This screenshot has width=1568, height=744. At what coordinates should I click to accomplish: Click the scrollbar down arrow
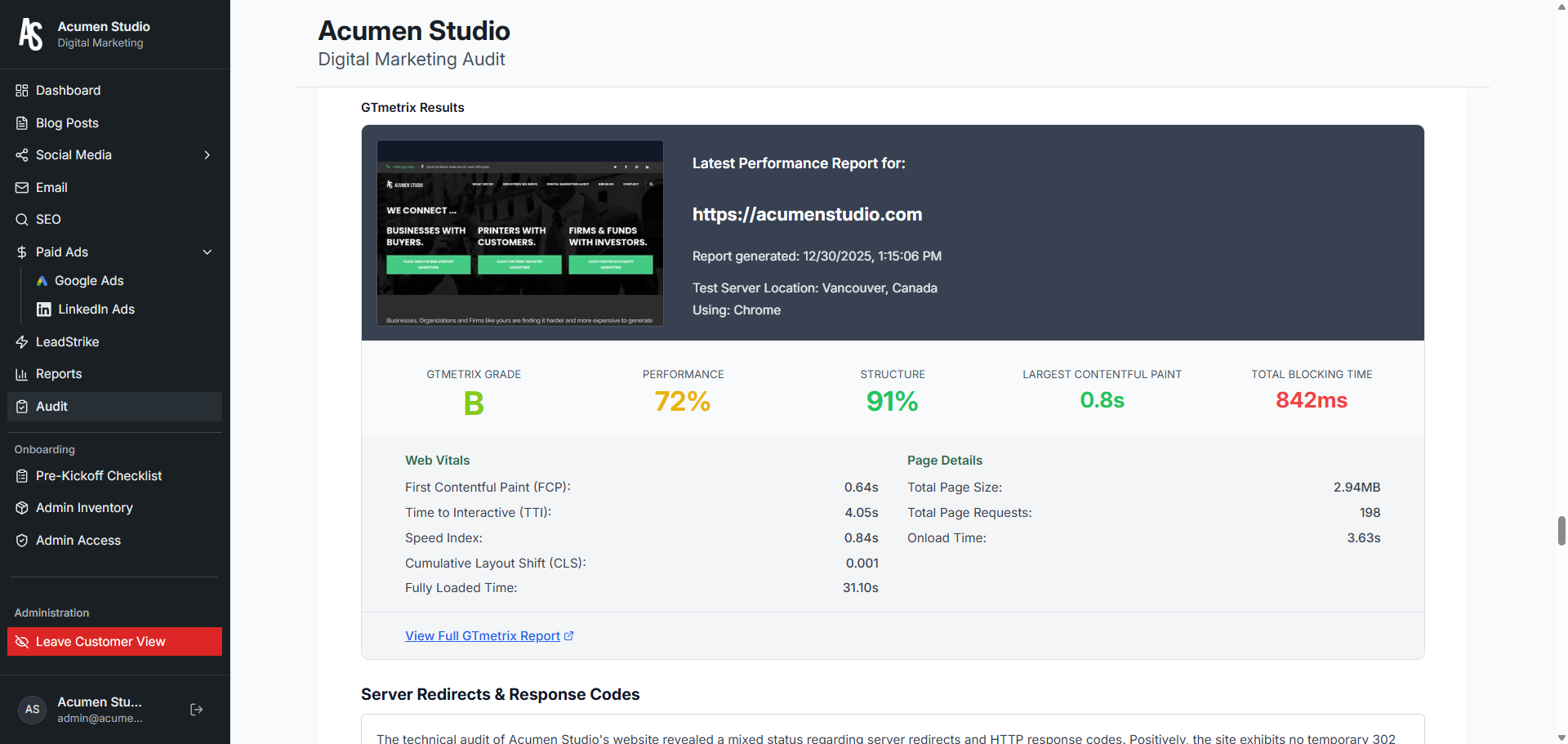1561,737
